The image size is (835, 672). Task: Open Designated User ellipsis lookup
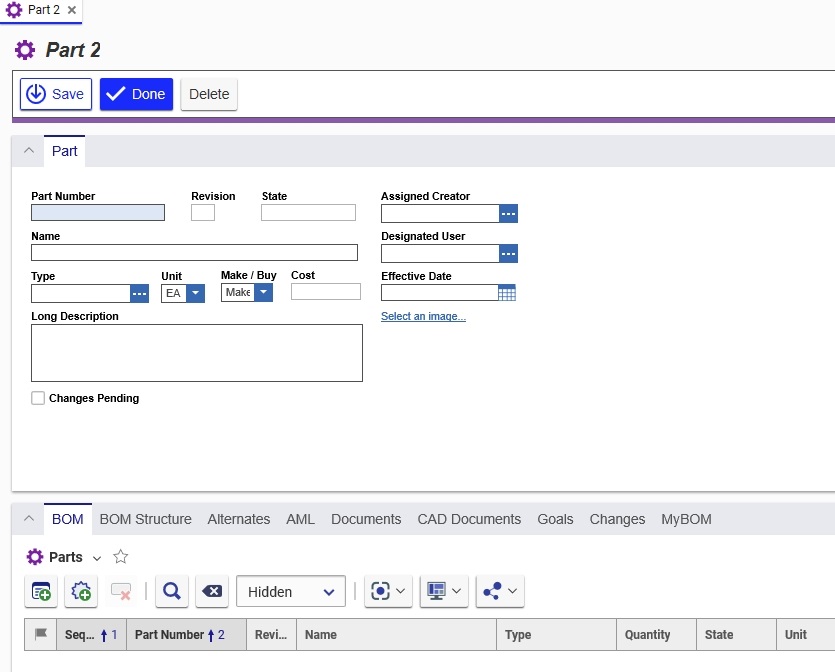pyautogui.click(x=509, y=253)
